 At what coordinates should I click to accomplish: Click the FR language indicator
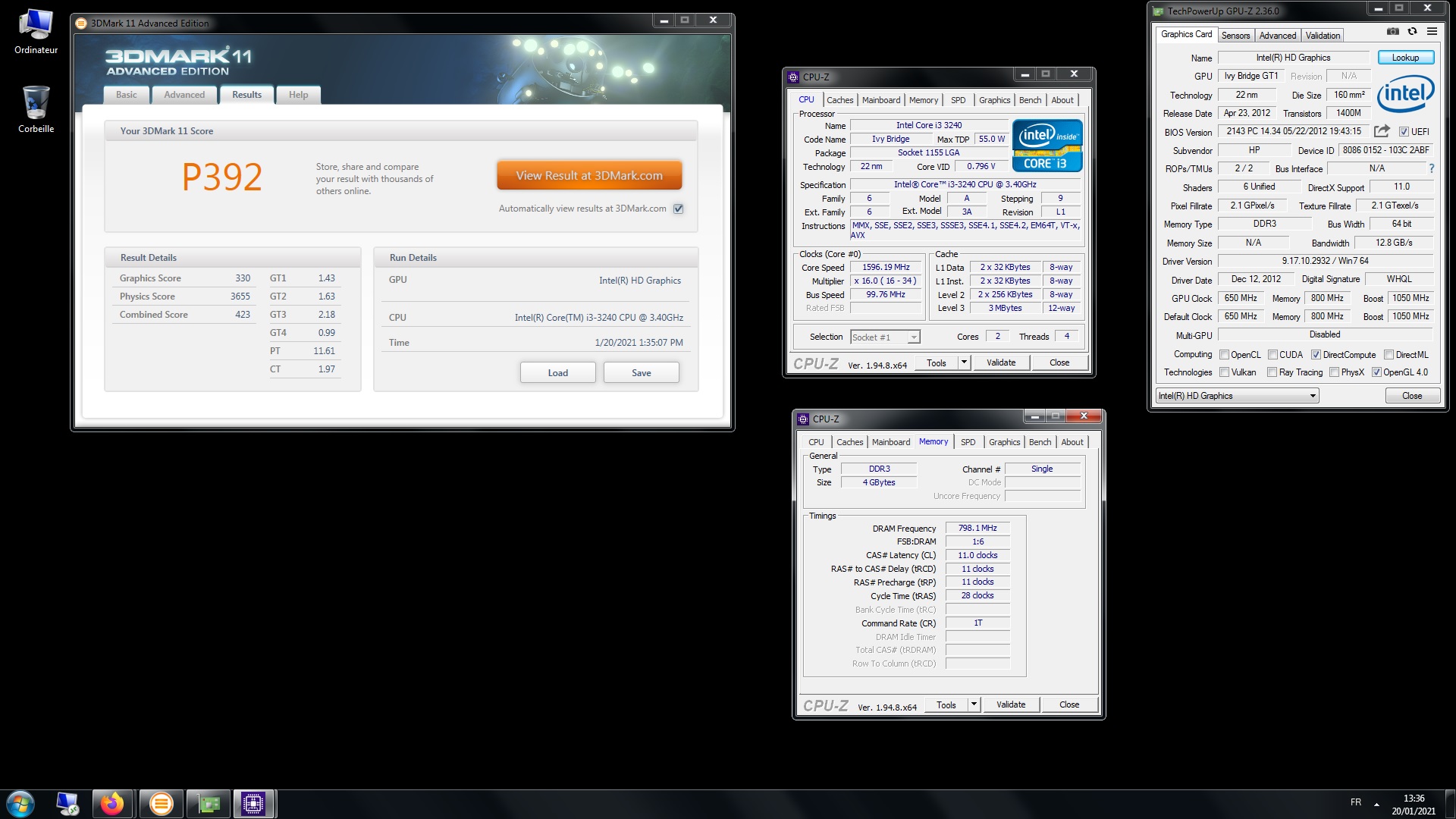pos(1356,802)
